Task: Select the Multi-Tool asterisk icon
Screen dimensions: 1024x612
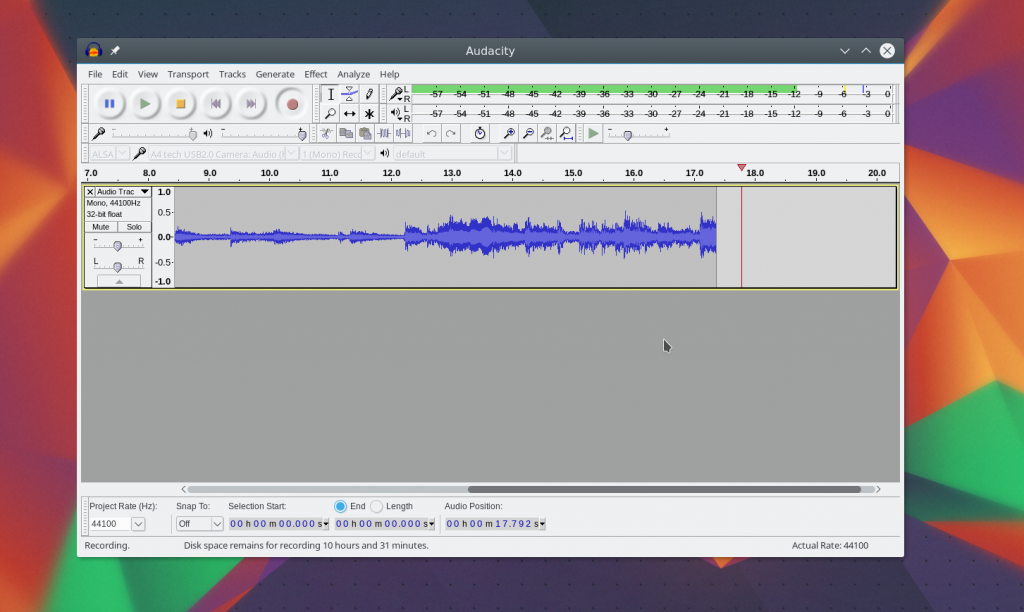Action: tap(369, 114)
